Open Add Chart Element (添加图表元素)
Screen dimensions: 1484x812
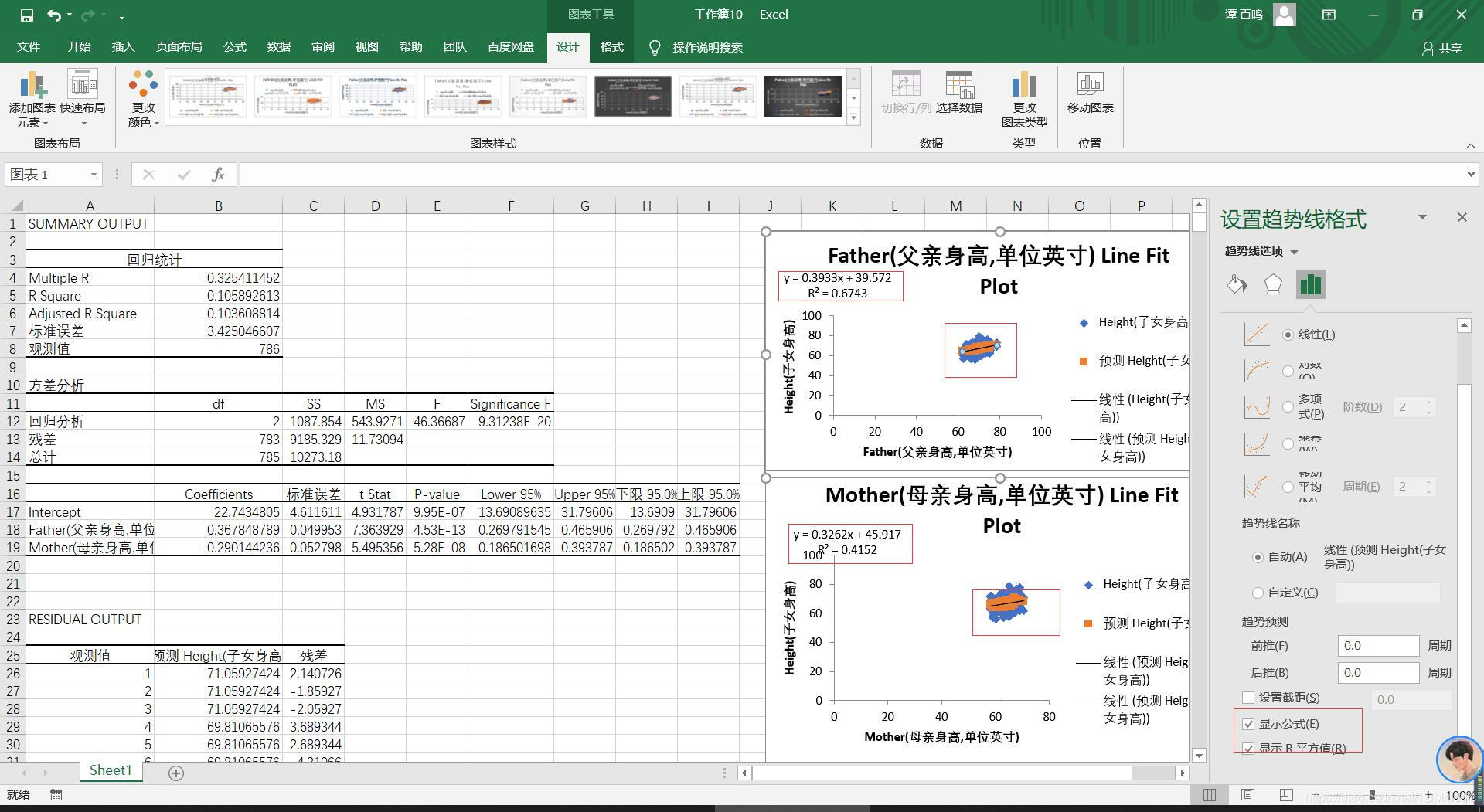click(32, 99)
